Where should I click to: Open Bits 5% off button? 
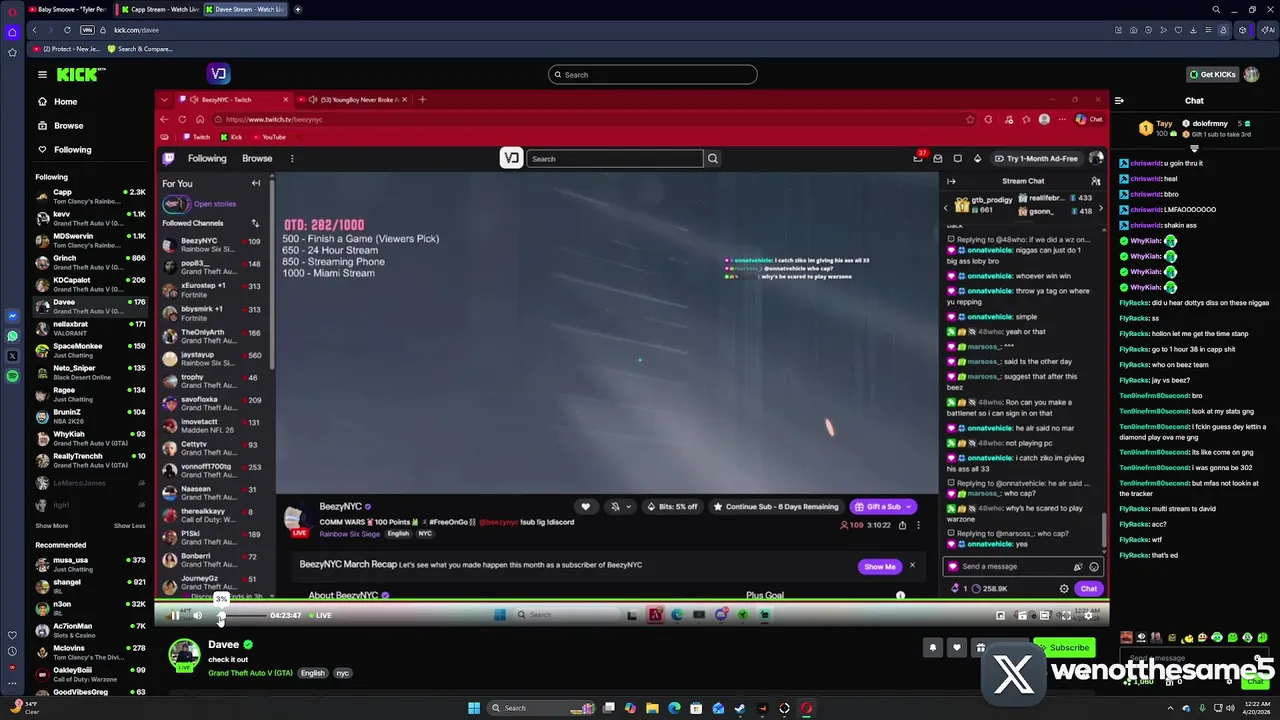(672, 507)
